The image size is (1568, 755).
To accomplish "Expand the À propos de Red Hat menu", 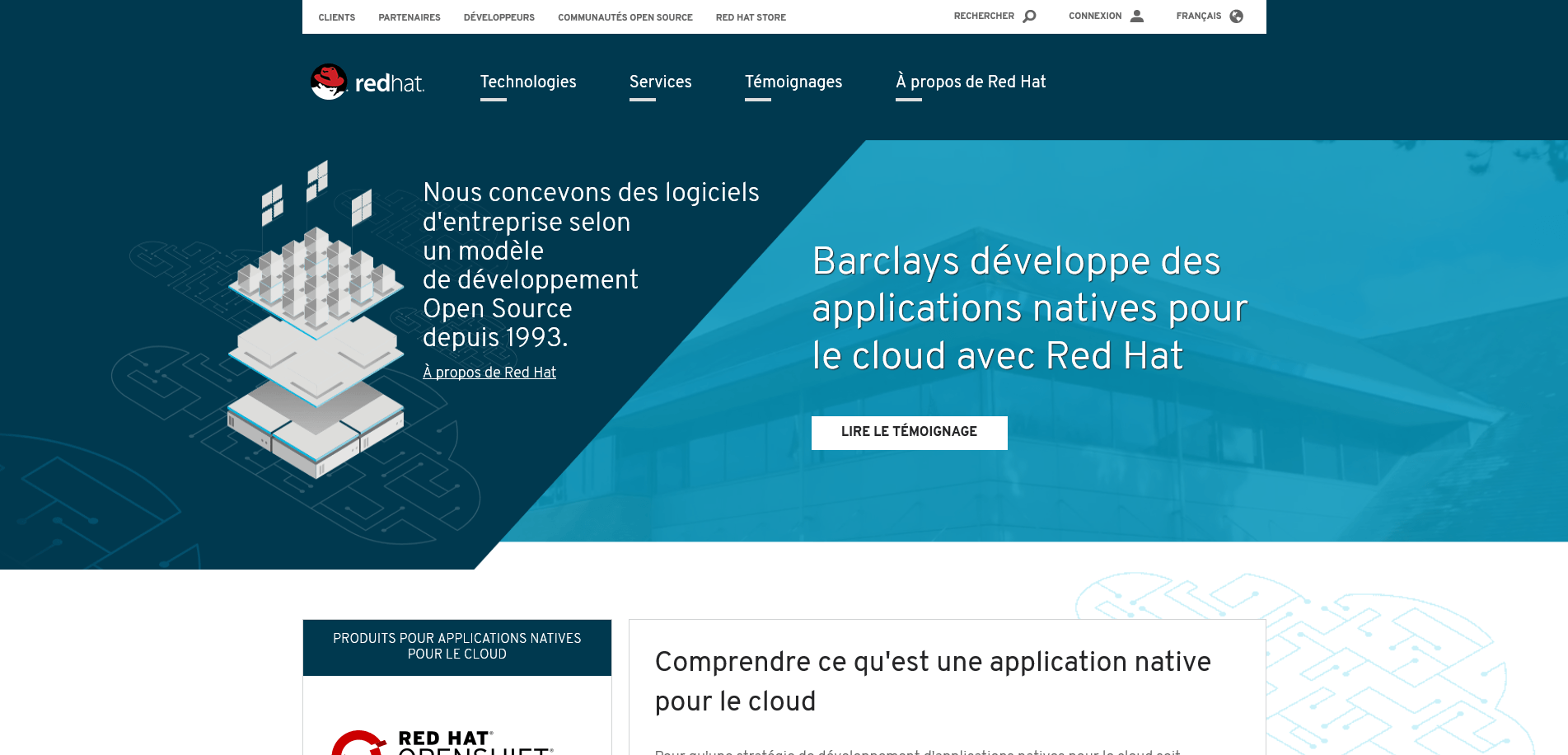I will pos(971,82).
